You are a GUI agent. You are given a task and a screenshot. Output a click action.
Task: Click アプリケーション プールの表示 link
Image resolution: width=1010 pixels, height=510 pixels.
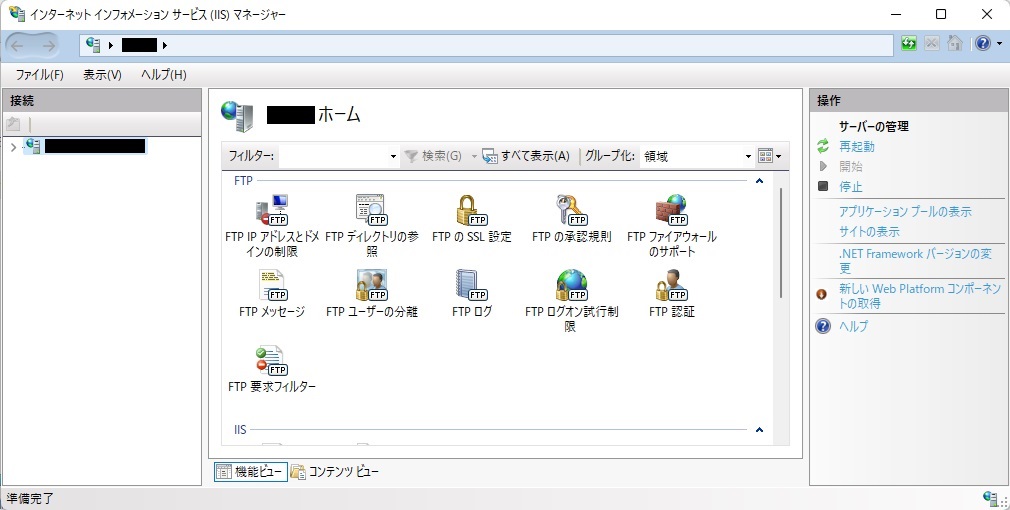click(x=905, y=212)
